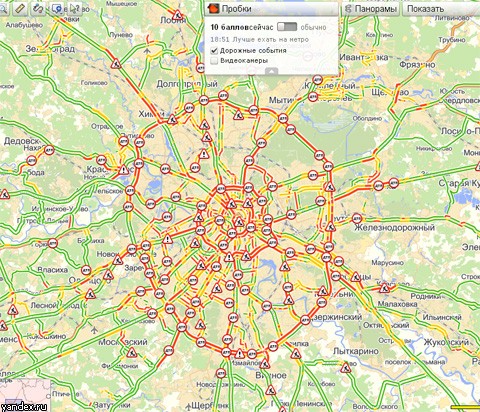
Task: Click the accident marker above Железнодорожный
Action: (x=357, y=219)
